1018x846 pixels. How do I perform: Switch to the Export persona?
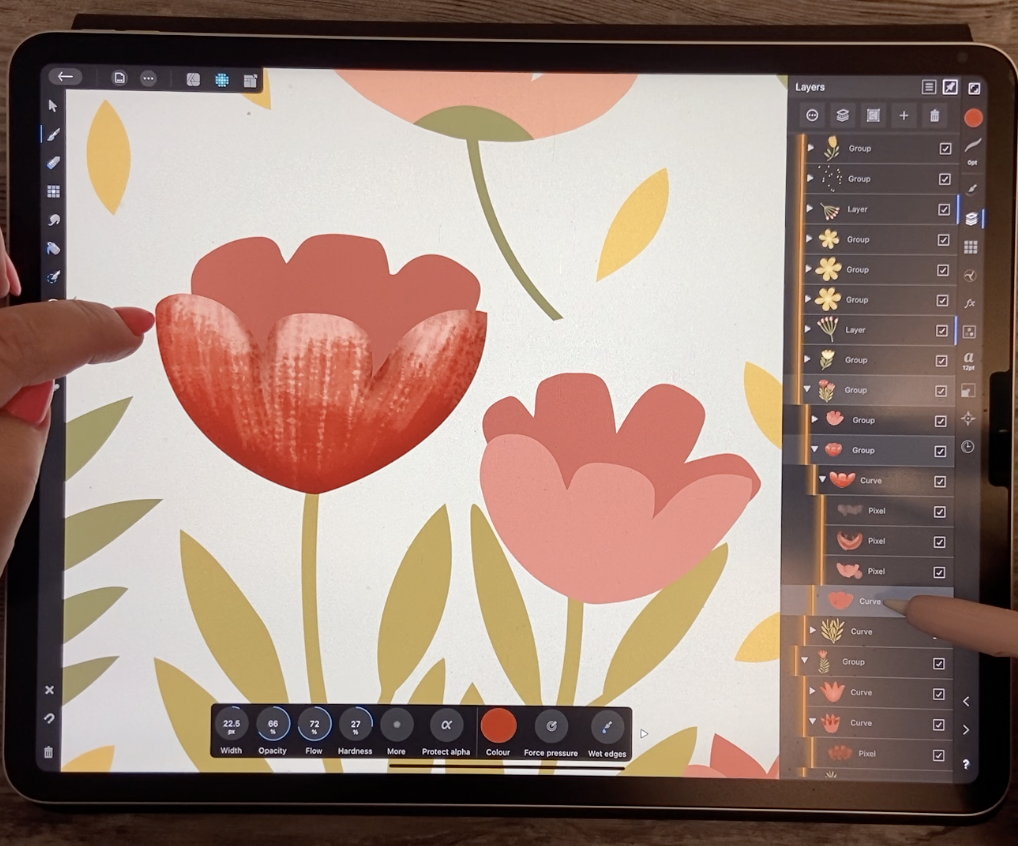[251, 81]
